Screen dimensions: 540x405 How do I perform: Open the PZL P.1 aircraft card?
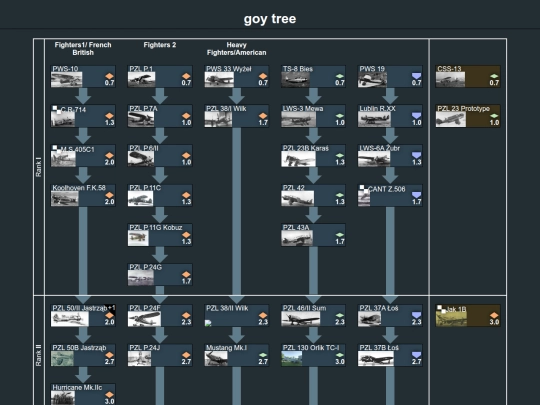160,76
